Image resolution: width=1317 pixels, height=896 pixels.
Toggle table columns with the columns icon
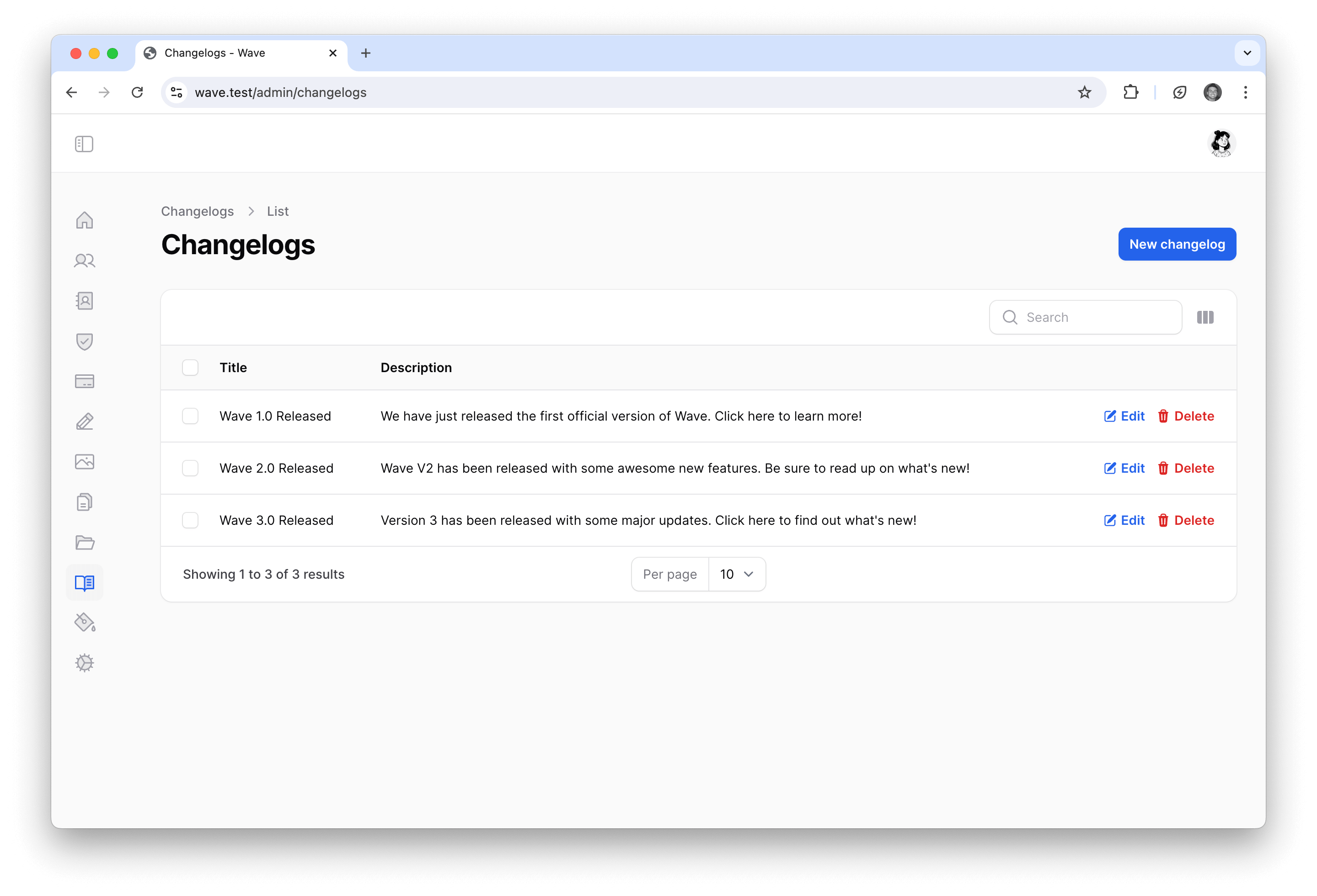1205,317
